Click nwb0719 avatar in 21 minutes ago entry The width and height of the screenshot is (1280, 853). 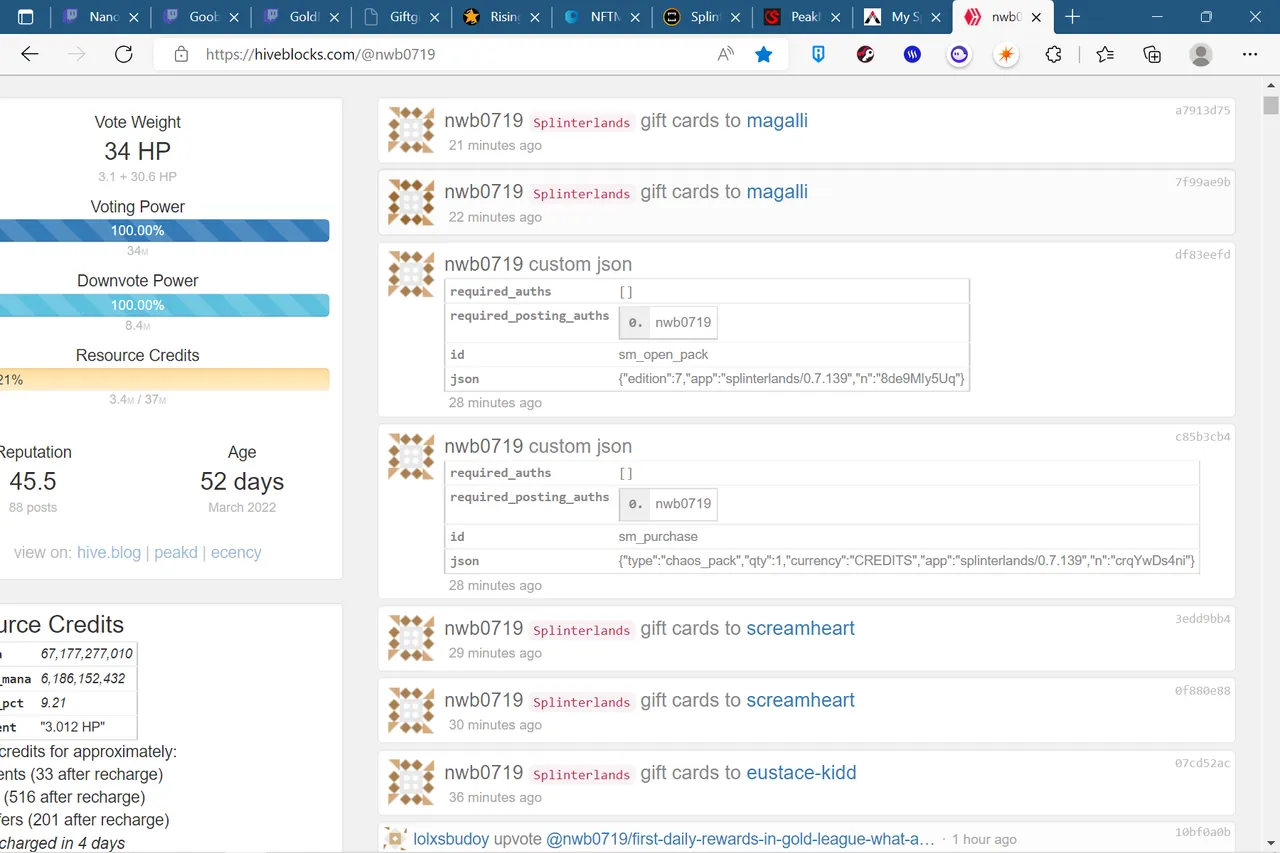point(411,130)
